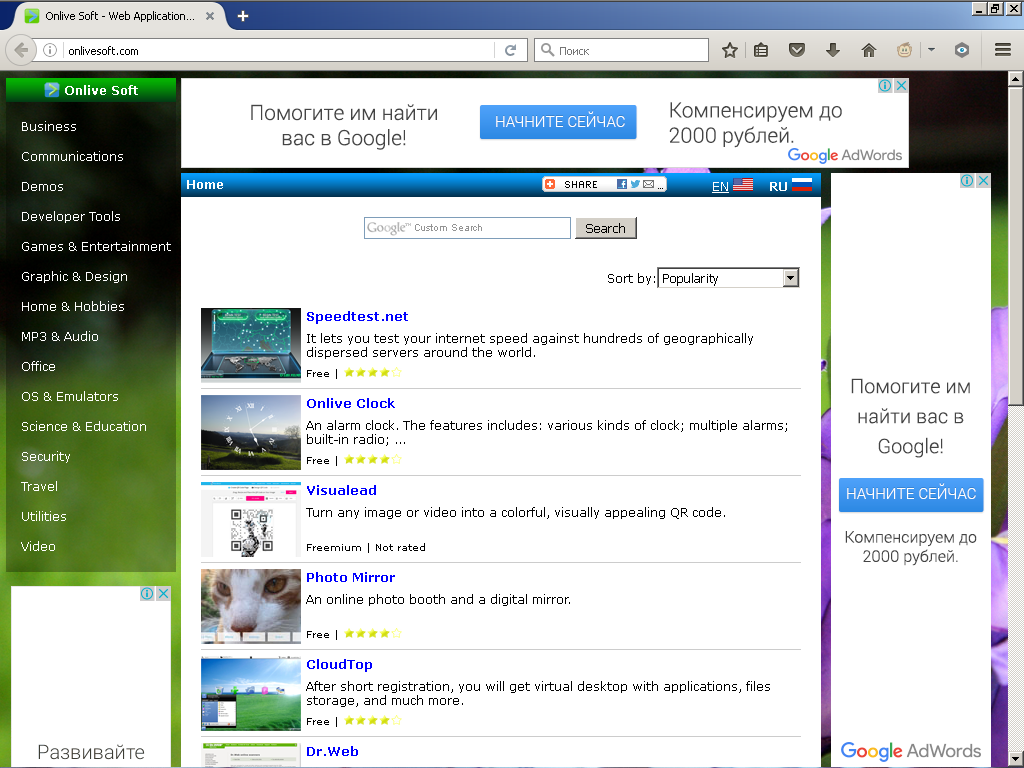The height and width of the screenshot is (768, 1024).
Task: Go to Travel category
Action: pos(39,487)
